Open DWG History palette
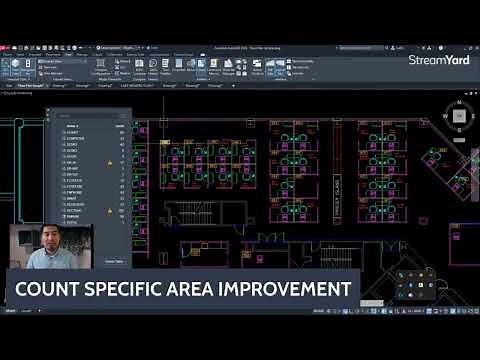Image resolution: width=480 pixels, height=360 pixels. 153,67
